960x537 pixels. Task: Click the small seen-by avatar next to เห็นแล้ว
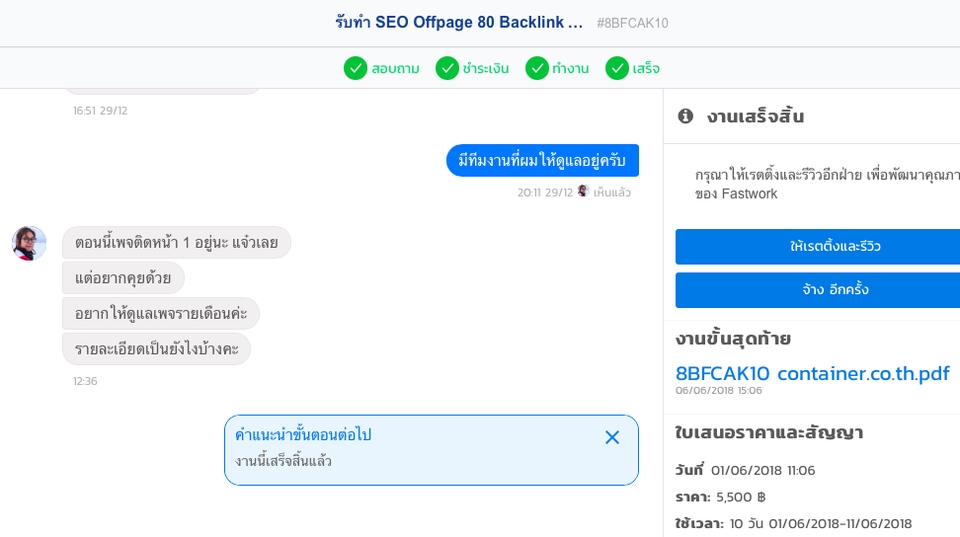click(583, 191)
